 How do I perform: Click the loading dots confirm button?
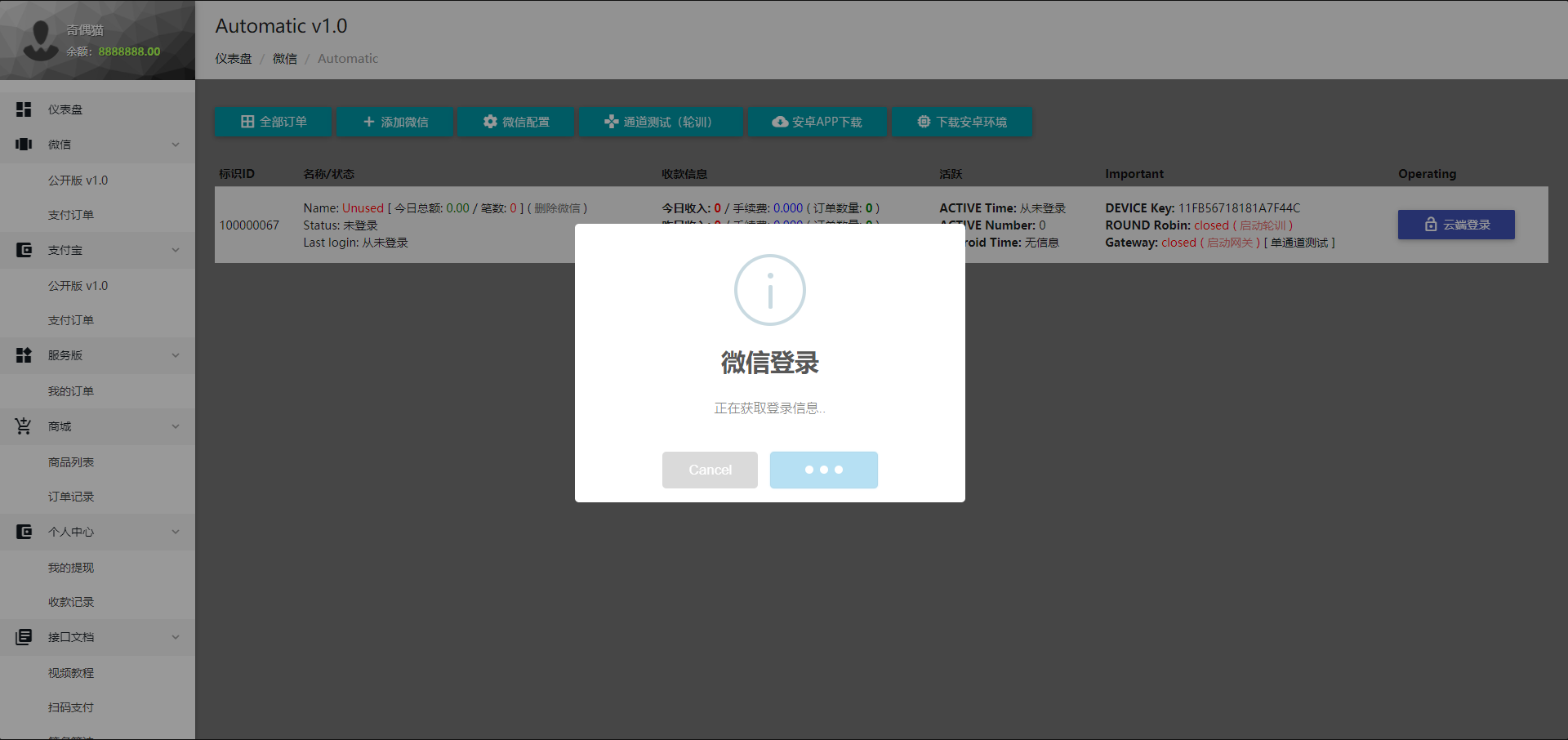[x=824, y=470]
